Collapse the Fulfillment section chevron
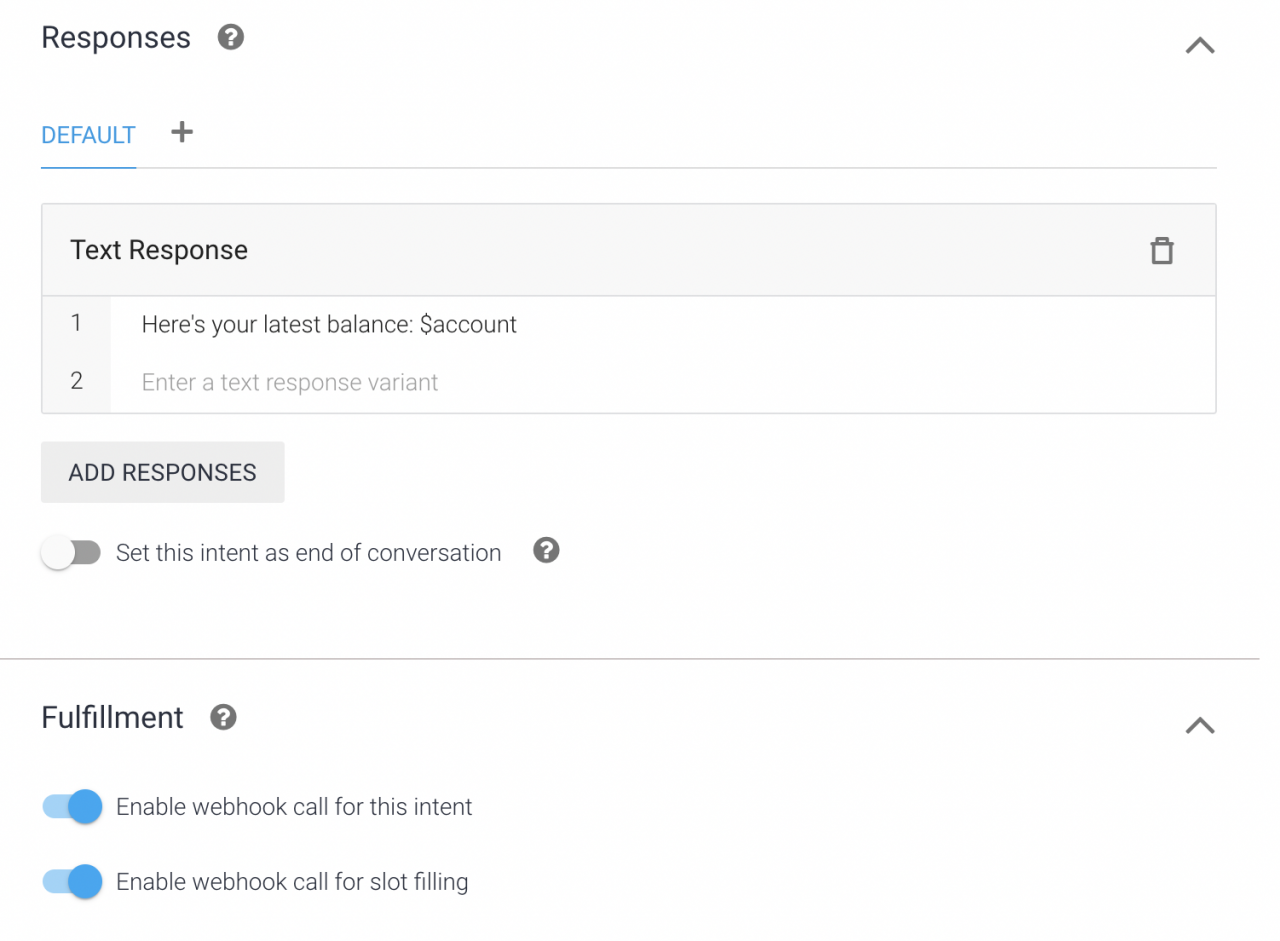This screenshot has height=941, width=1280. (x=1199, y=725)
